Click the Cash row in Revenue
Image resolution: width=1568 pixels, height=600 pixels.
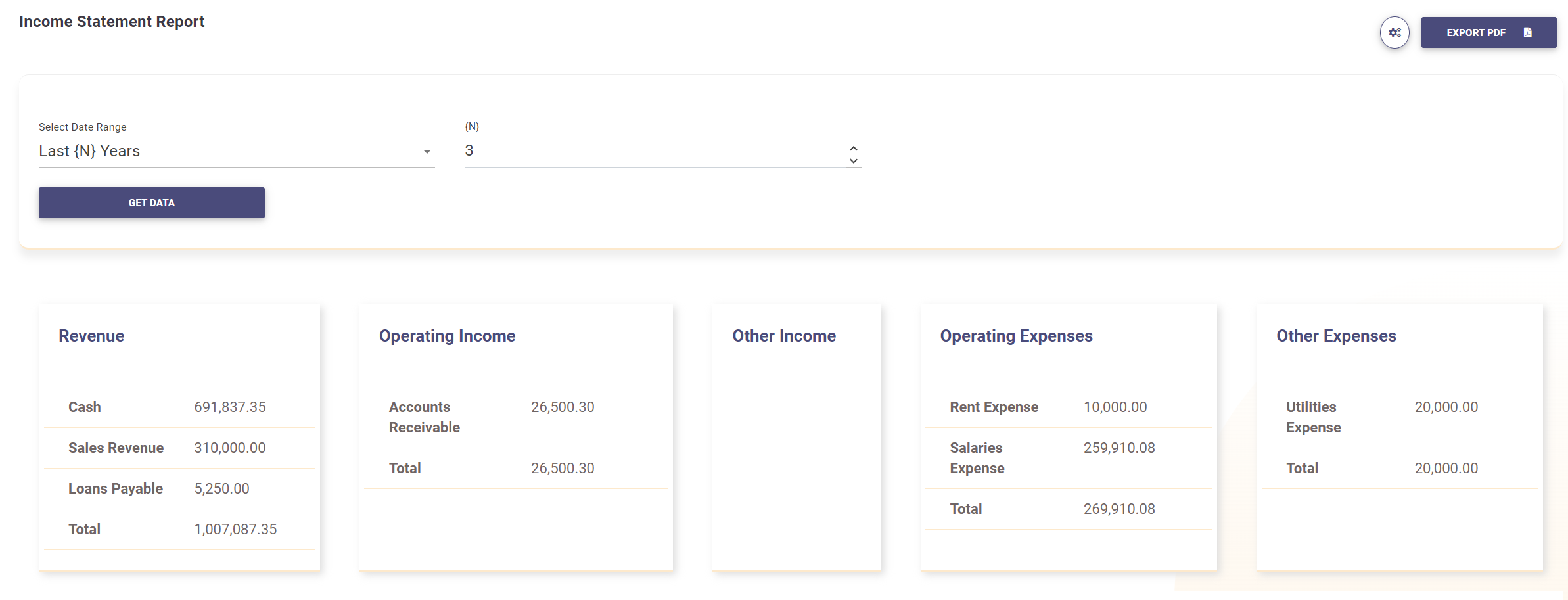click(x=85, y=407)
